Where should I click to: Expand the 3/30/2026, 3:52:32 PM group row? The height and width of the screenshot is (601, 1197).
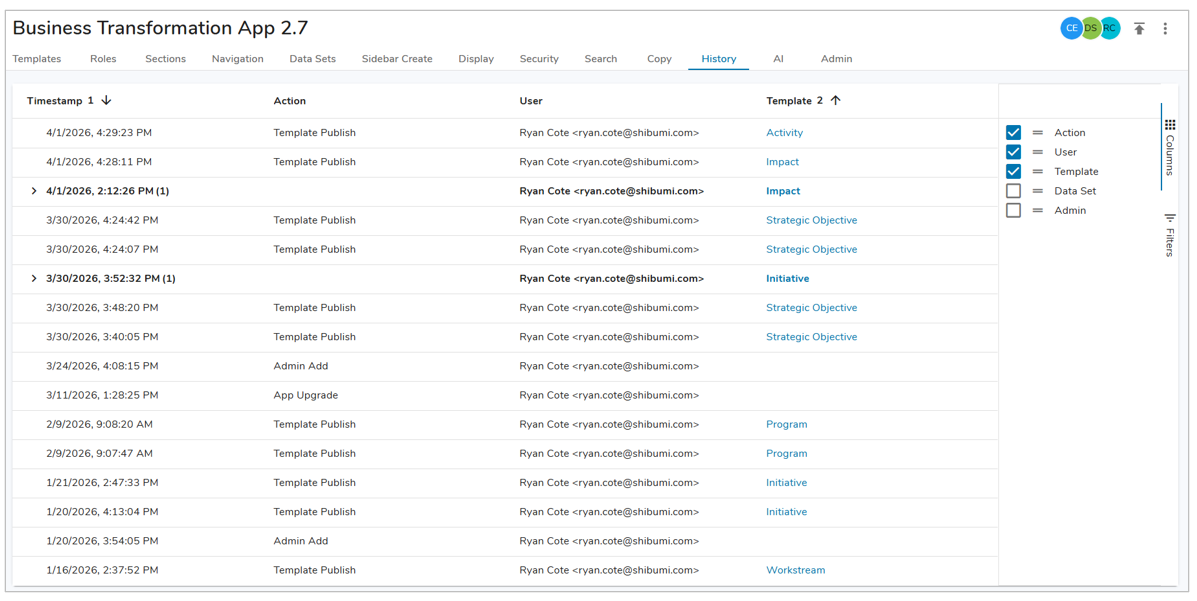(x=34, y=279)
